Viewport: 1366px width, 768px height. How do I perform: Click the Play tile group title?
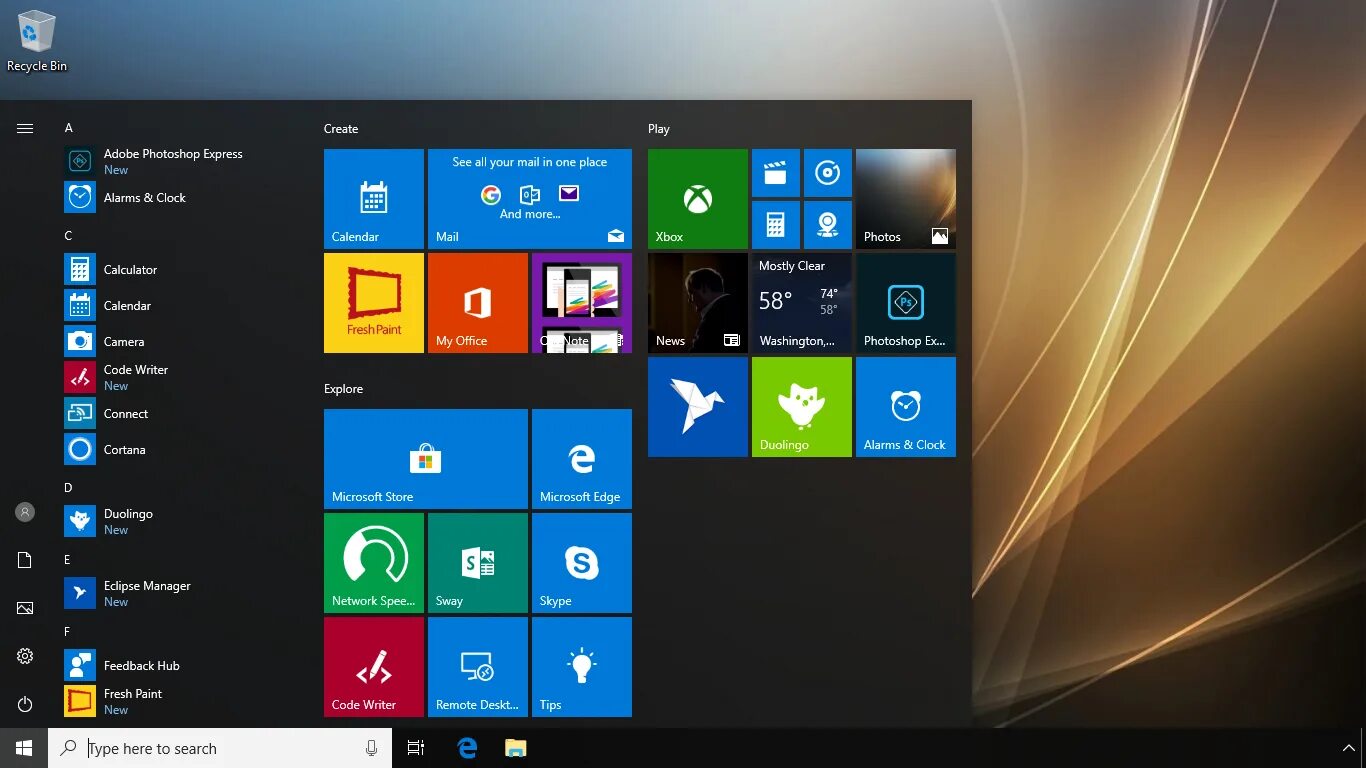658,129
